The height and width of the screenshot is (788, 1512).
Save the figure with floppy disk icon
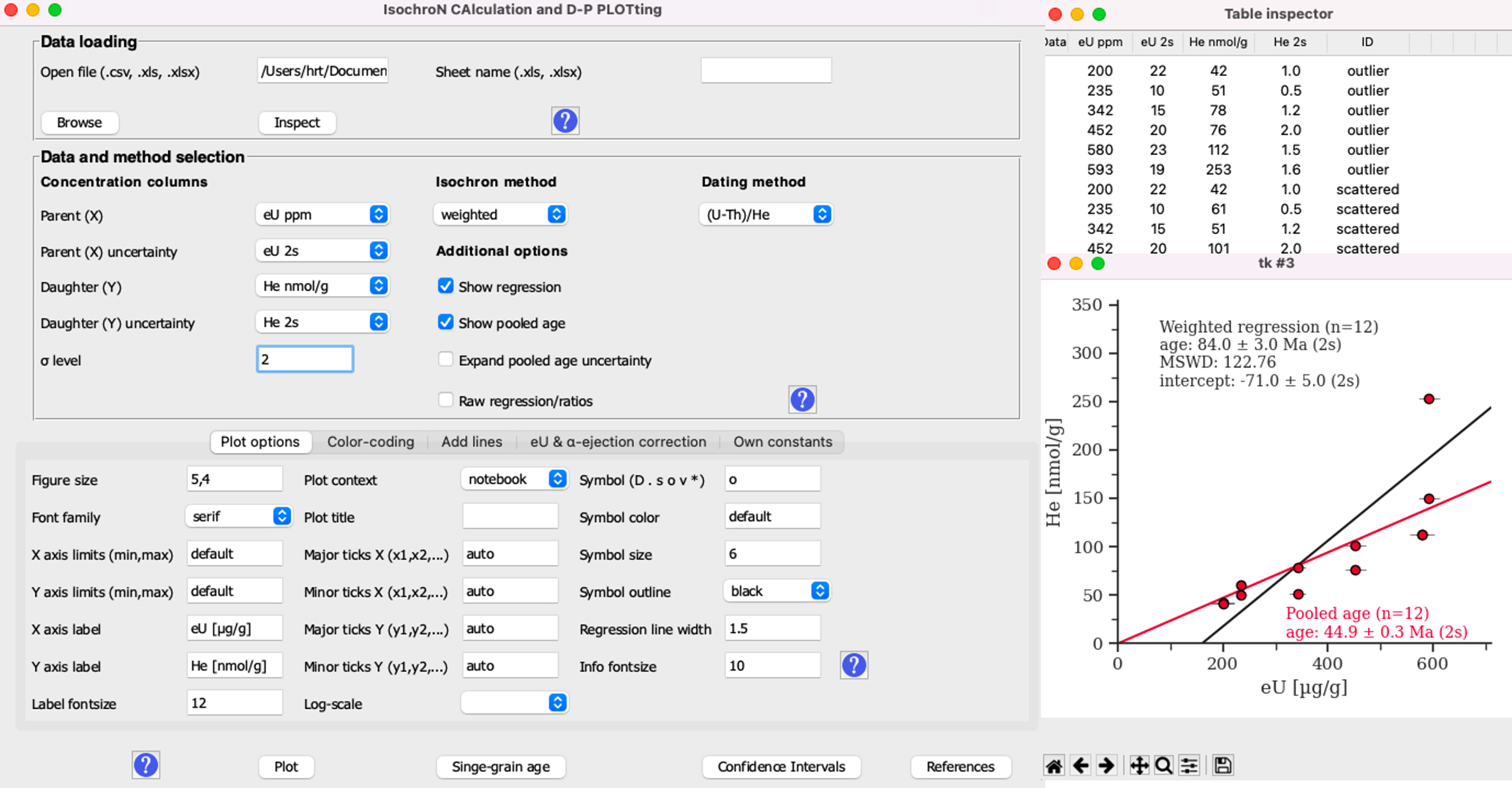tap(1222, 765)
